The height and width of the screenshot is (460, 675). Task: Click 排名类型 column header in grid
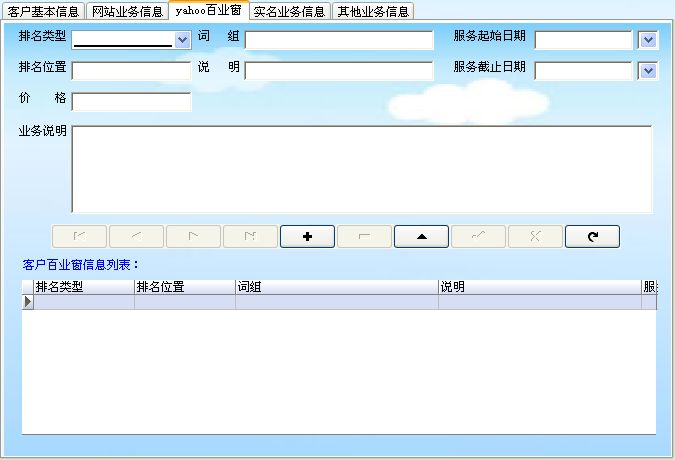click(84, 287)
